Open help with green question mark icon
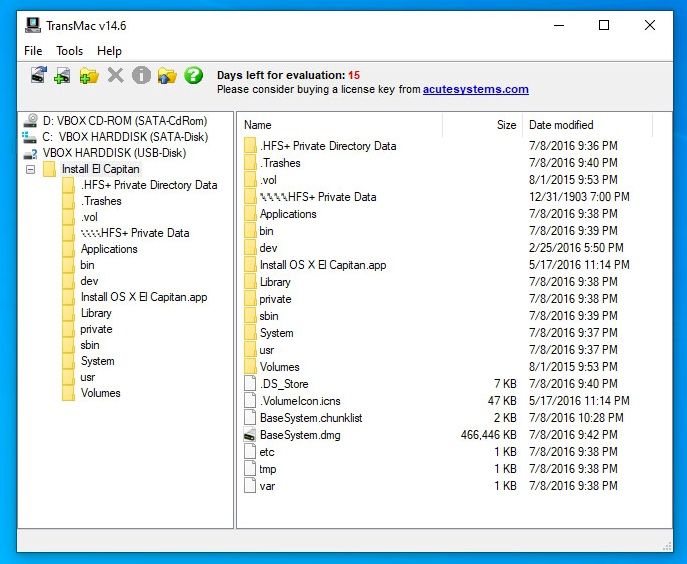 194,75
